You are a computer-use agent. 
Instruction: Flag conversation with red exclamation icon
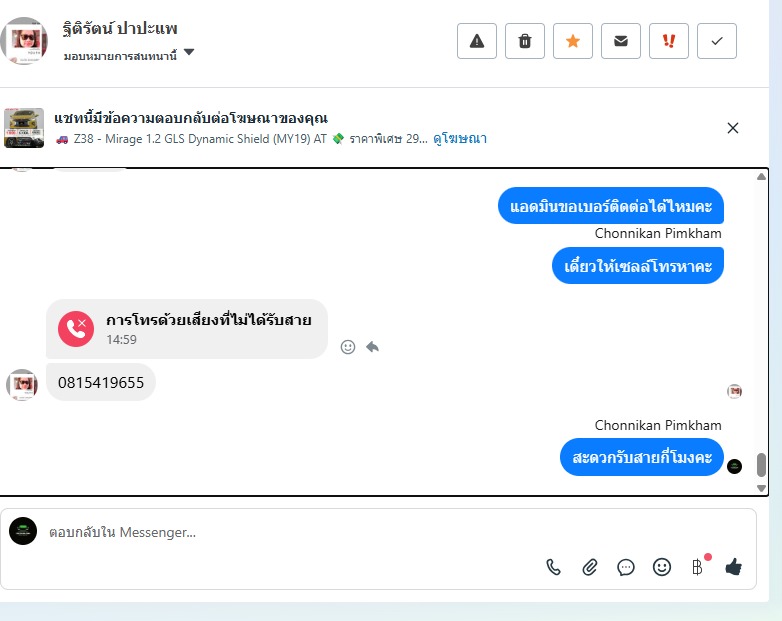669,41
